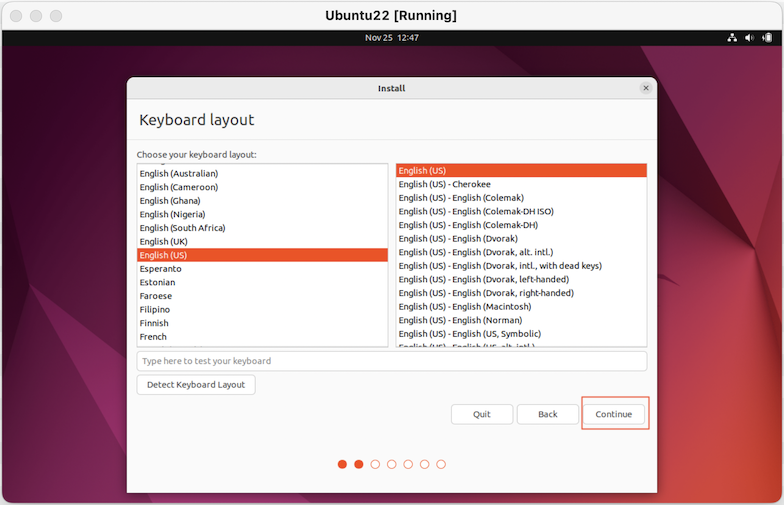Open the network status icon in top bar
The width and height of the screenshot is (784, 505).
coord(732,38)
